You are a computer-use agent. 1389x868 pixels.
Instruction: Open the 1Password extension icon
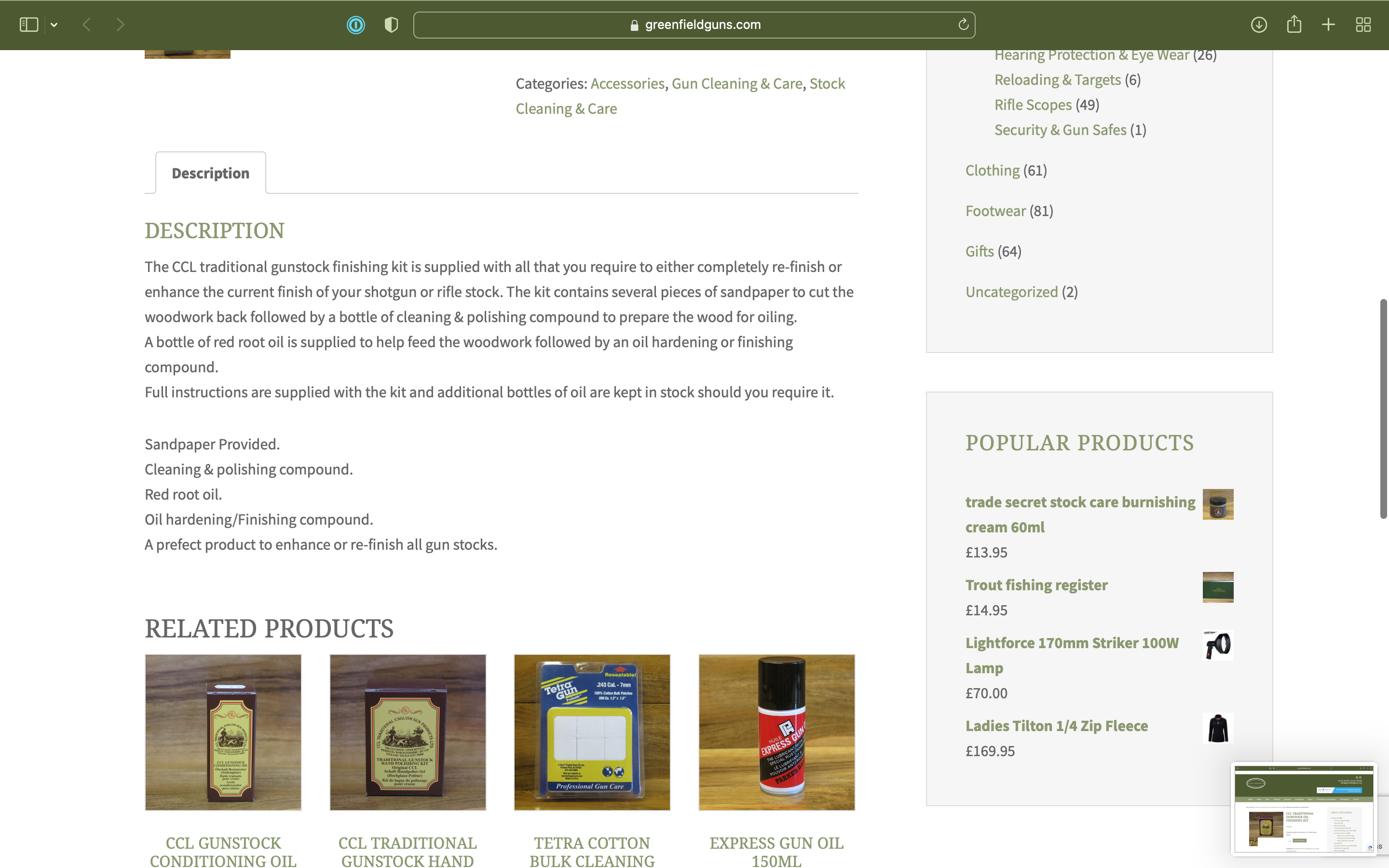pyautogui.click(x=356, y=25)
